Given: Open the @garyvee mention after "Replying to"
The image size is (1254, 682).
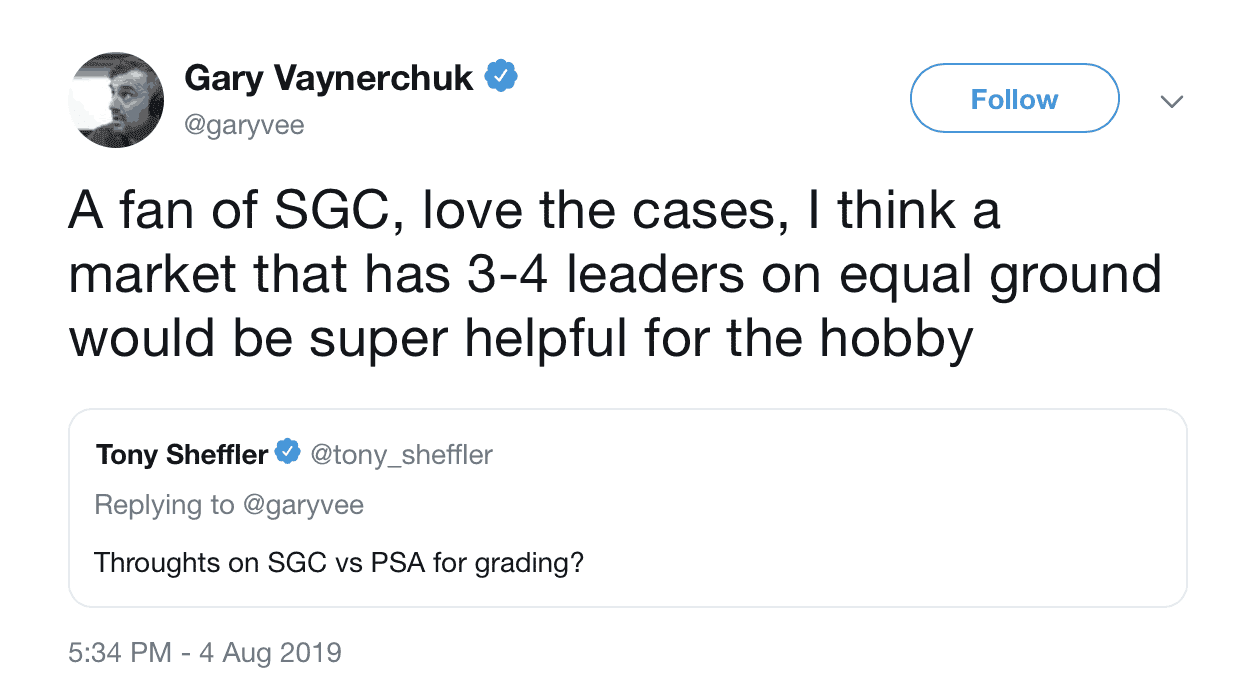Looking at the screenshot, I should click(303, 505).
